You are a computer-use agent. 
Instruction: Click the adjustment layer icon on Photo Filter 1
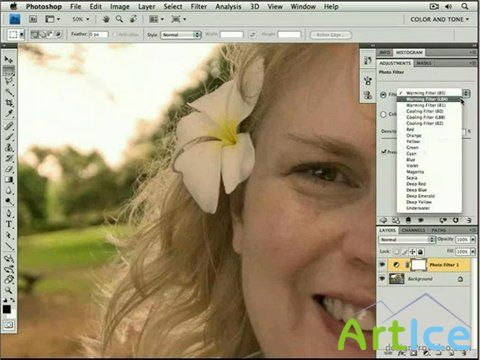tap(396, 265)
